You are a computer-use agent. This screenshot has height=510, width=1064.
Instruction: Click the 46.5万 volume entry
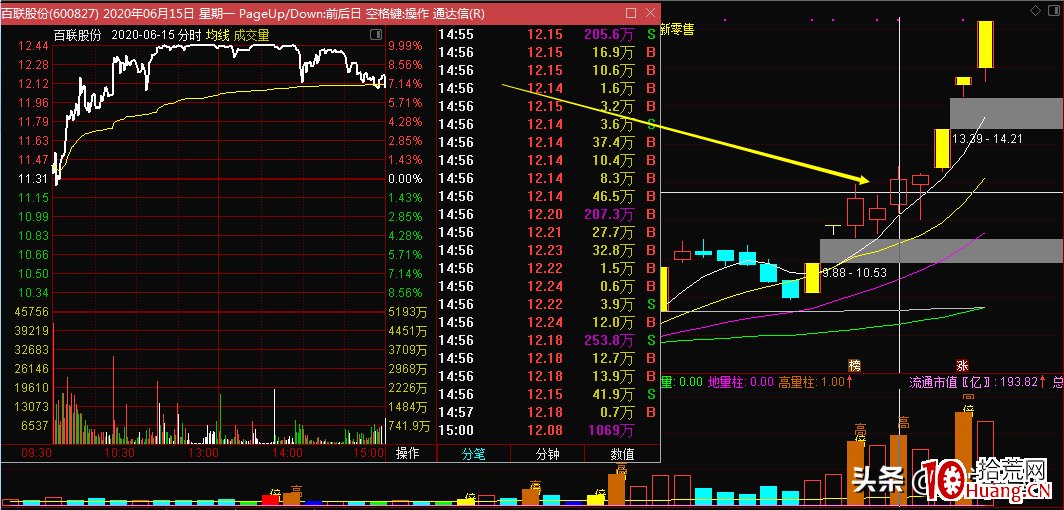click(x=613, y=196)
